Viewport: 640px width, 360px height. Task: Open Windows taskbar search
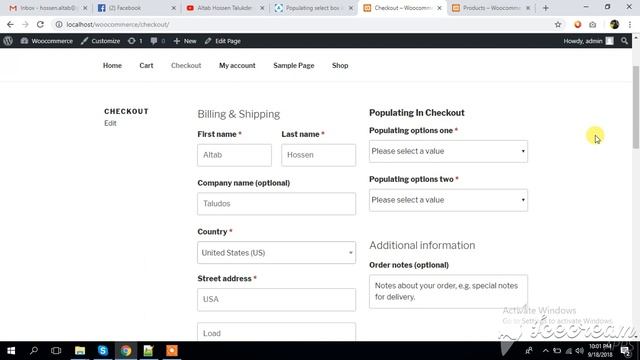point(34,351)
